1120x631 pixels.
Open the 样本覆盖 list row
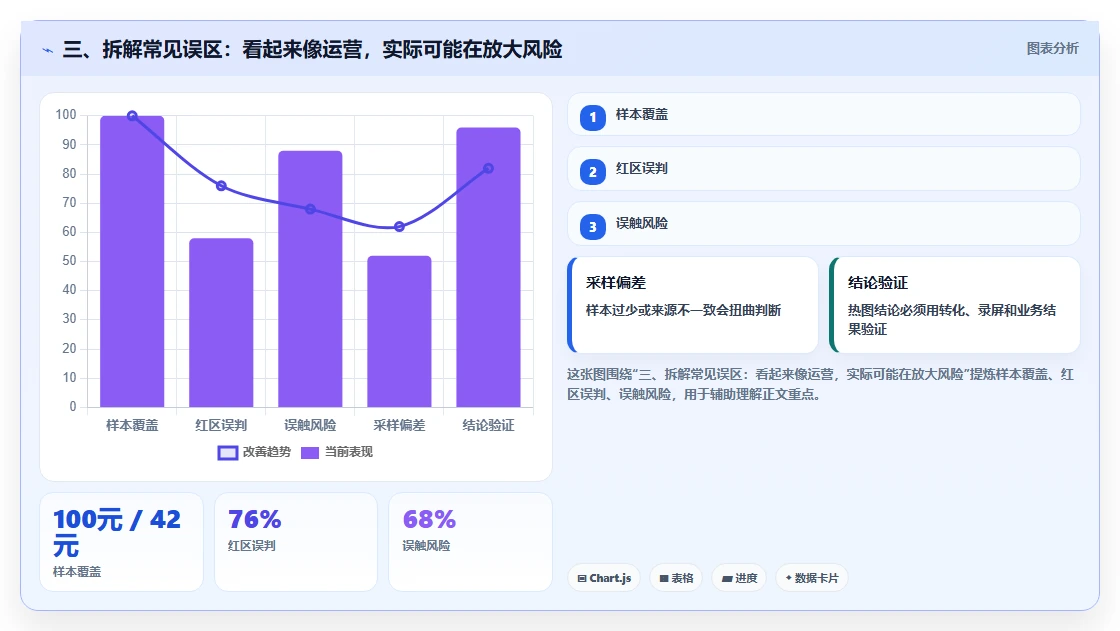pos(823,114)
